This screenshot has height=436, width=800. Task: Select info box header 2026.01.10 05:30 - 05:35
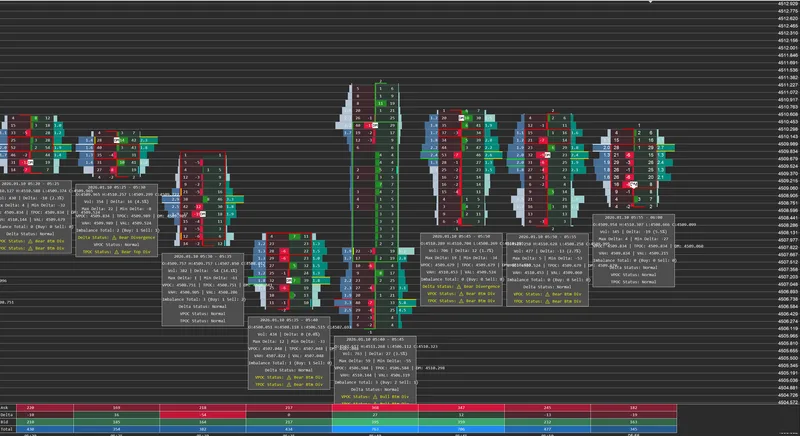[x=203, y=257]
